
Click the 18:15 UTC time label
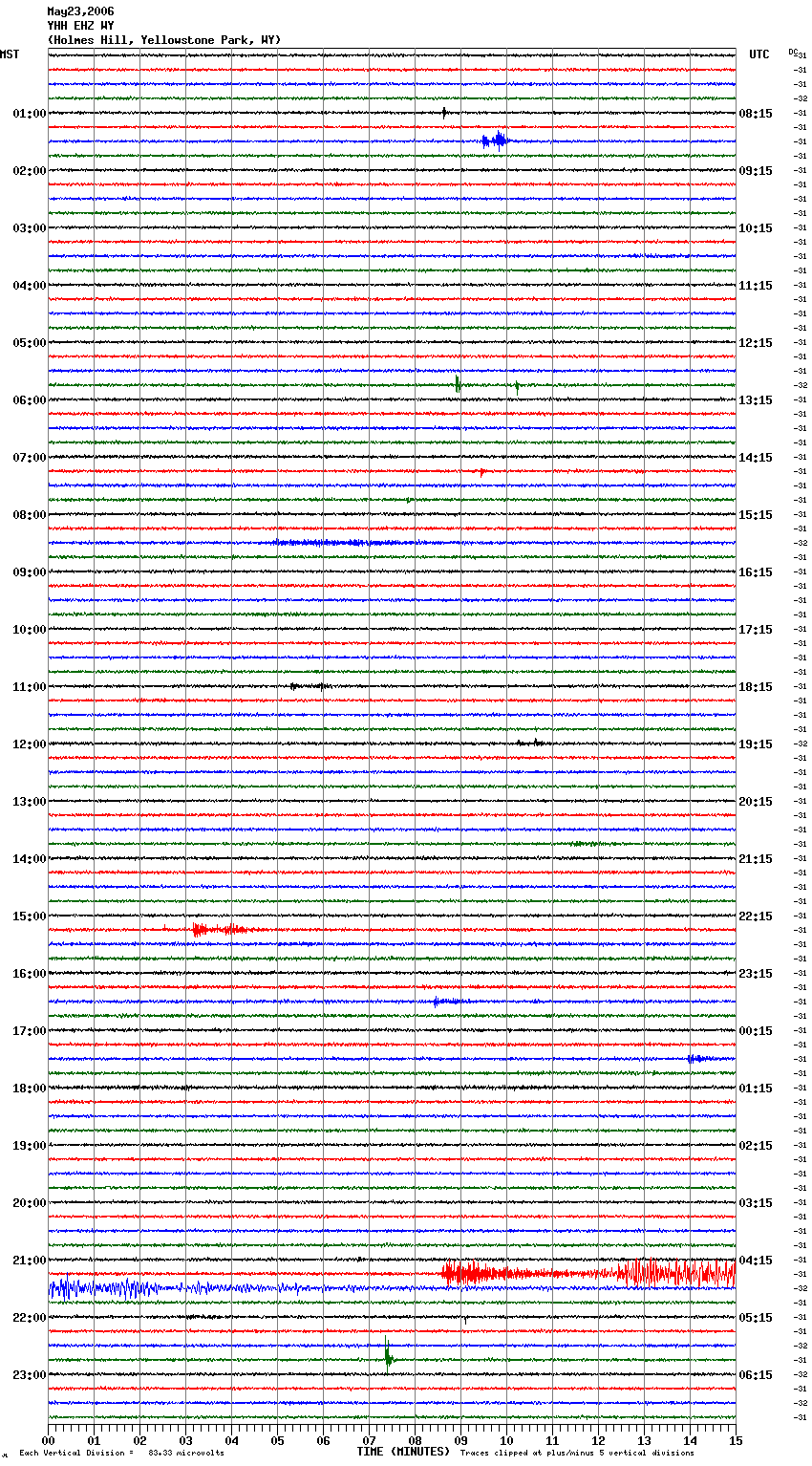coord(756,687)
